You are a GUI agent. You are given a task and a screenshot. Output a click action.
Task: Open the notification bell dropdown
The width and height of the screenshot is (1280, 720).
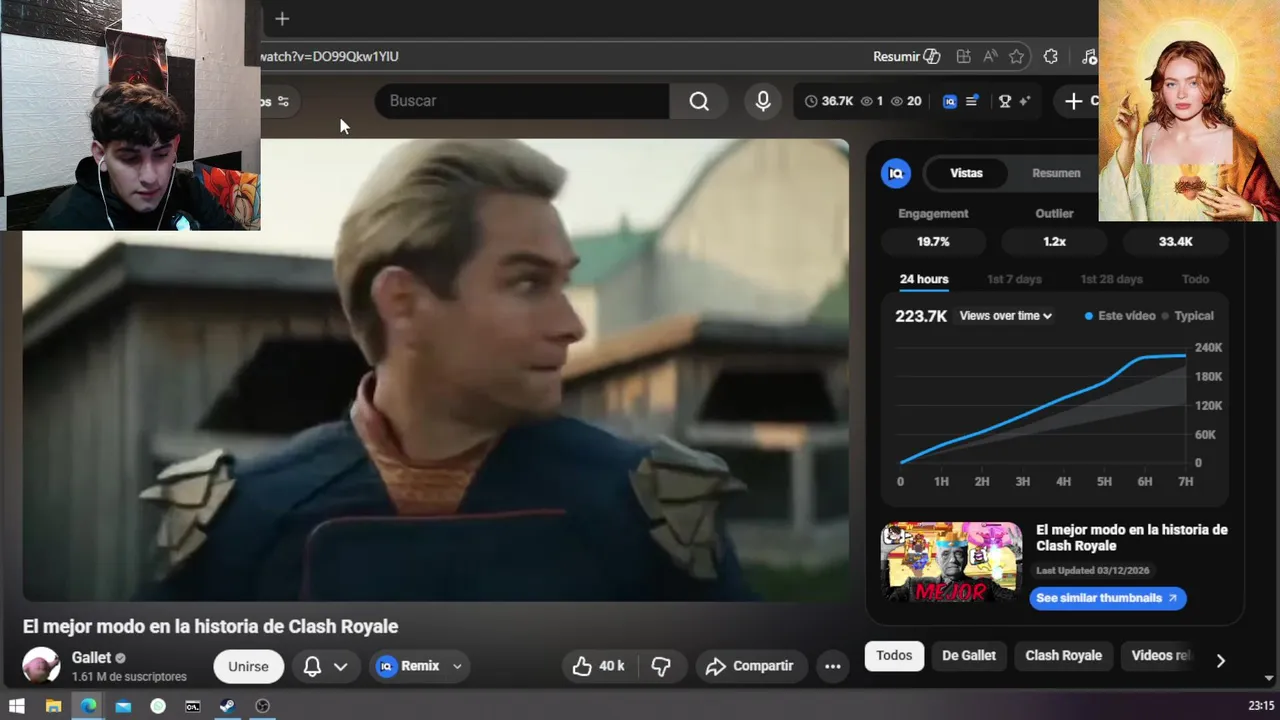[x=326, y=666]
